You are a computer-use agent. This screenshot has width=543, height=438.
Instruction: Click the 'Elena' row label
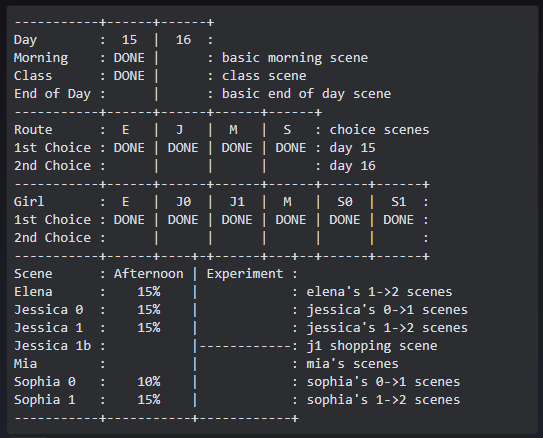[x=33, y=292]
